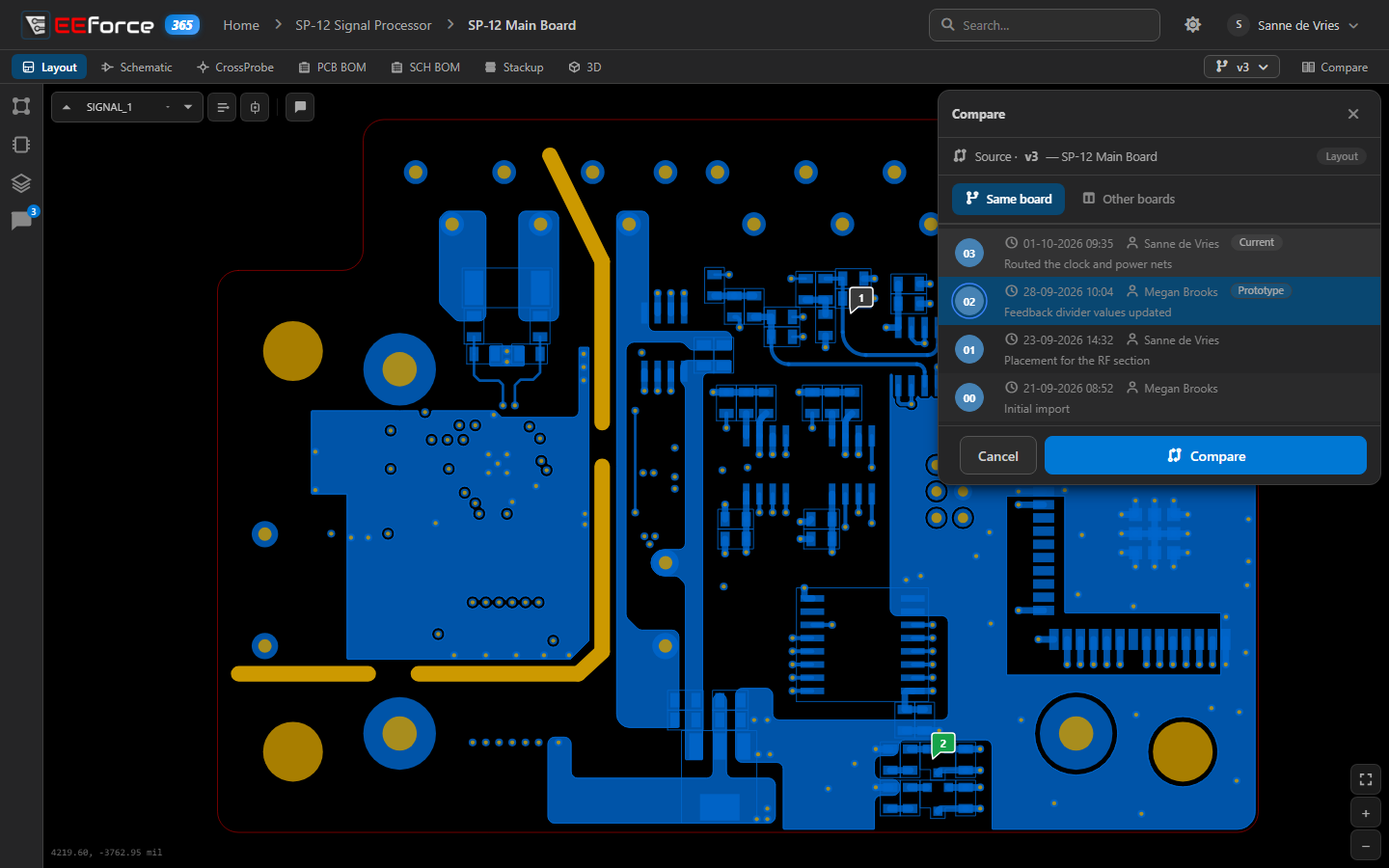Select the Other boards tab
Image resolution: width=1389 pixels, height=868 pixels.
click(x=1129, y=199)
